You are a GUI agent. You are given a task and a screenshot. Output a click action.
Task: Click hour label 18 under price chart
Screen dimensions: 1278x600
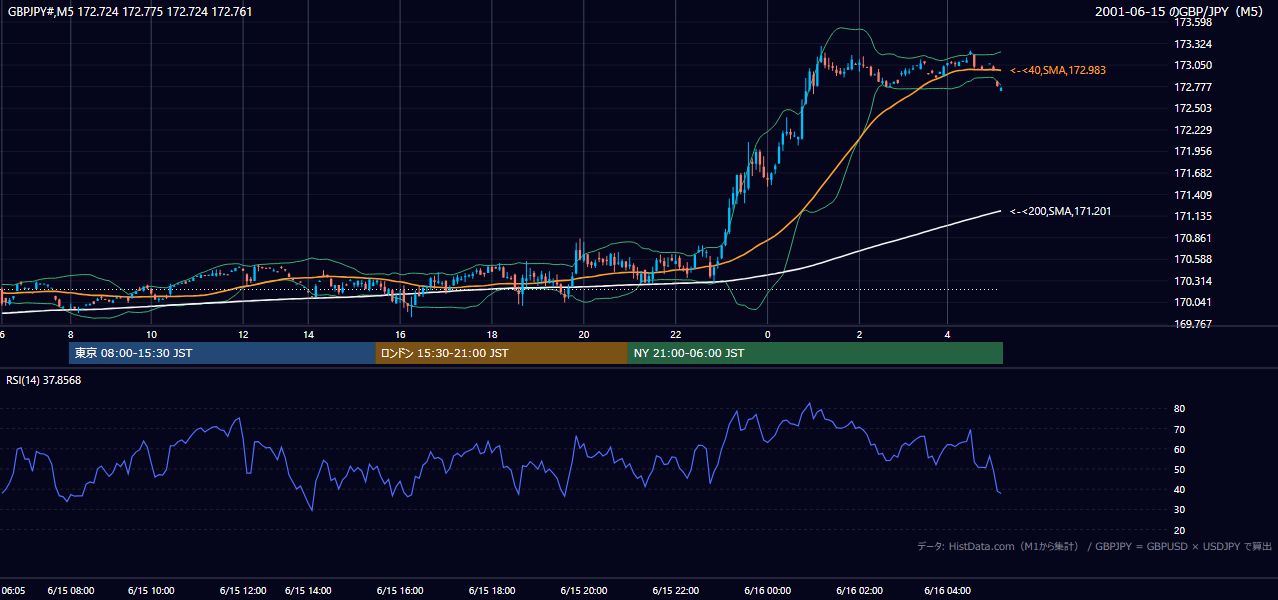tap(492, 334)
